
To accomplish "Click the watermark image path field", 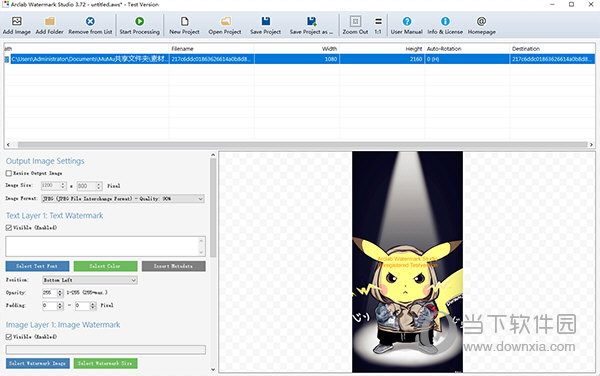I will pyautogui.click(x=106, y=350).
